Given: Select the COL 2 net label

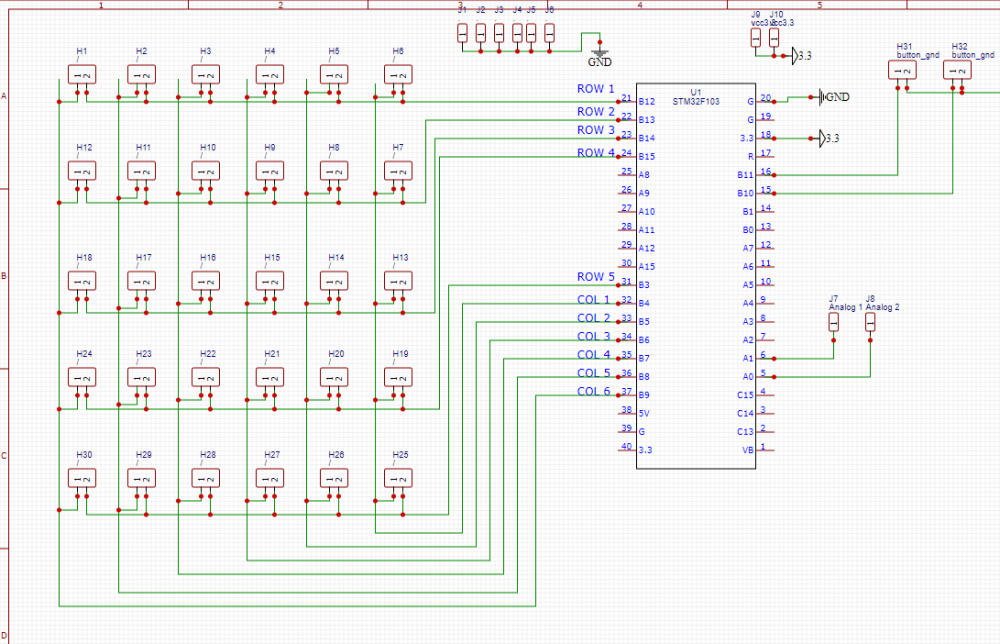Looking at the screenshot, I should 594,318.
